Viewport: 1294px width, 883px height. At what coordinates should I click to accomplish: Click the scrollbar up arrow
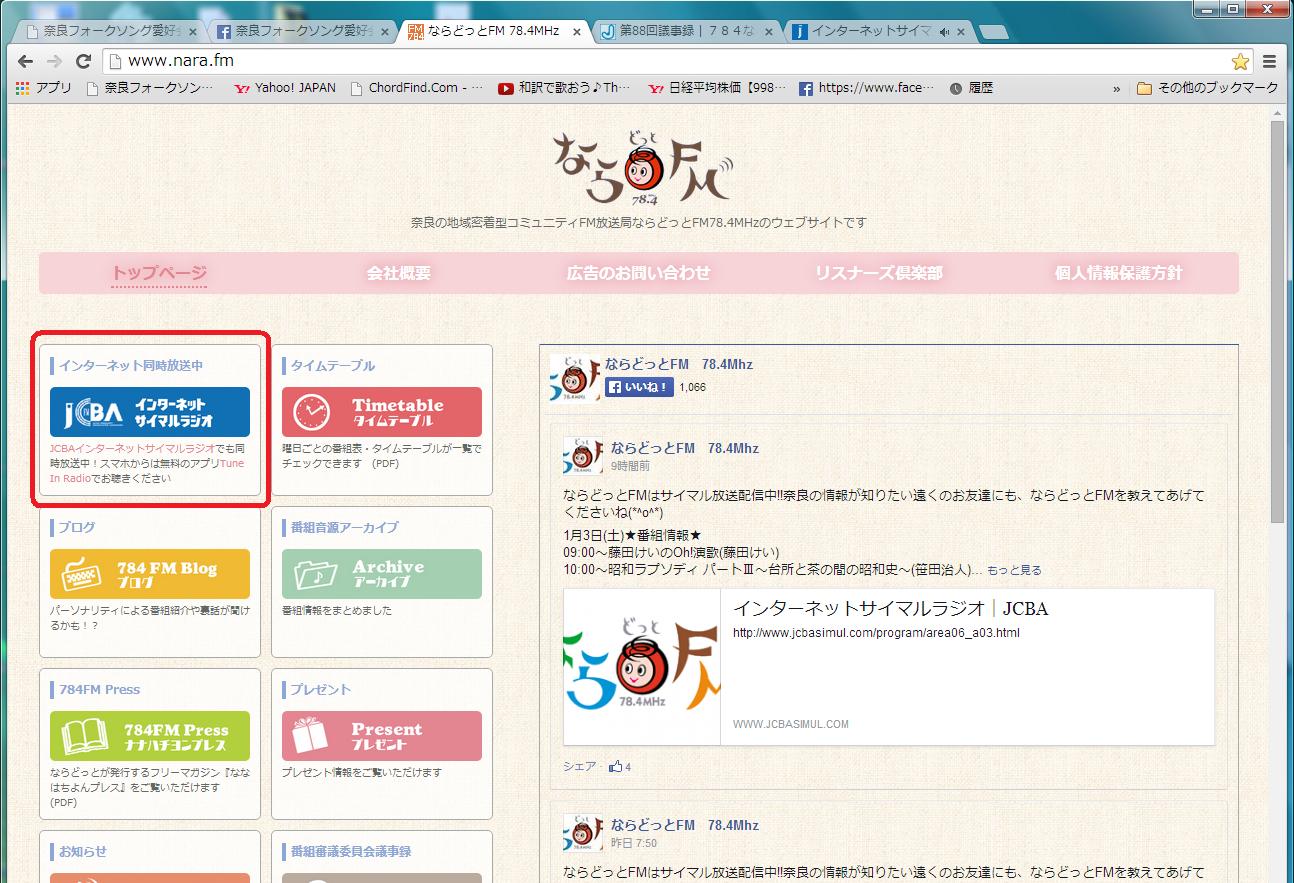1278,115
